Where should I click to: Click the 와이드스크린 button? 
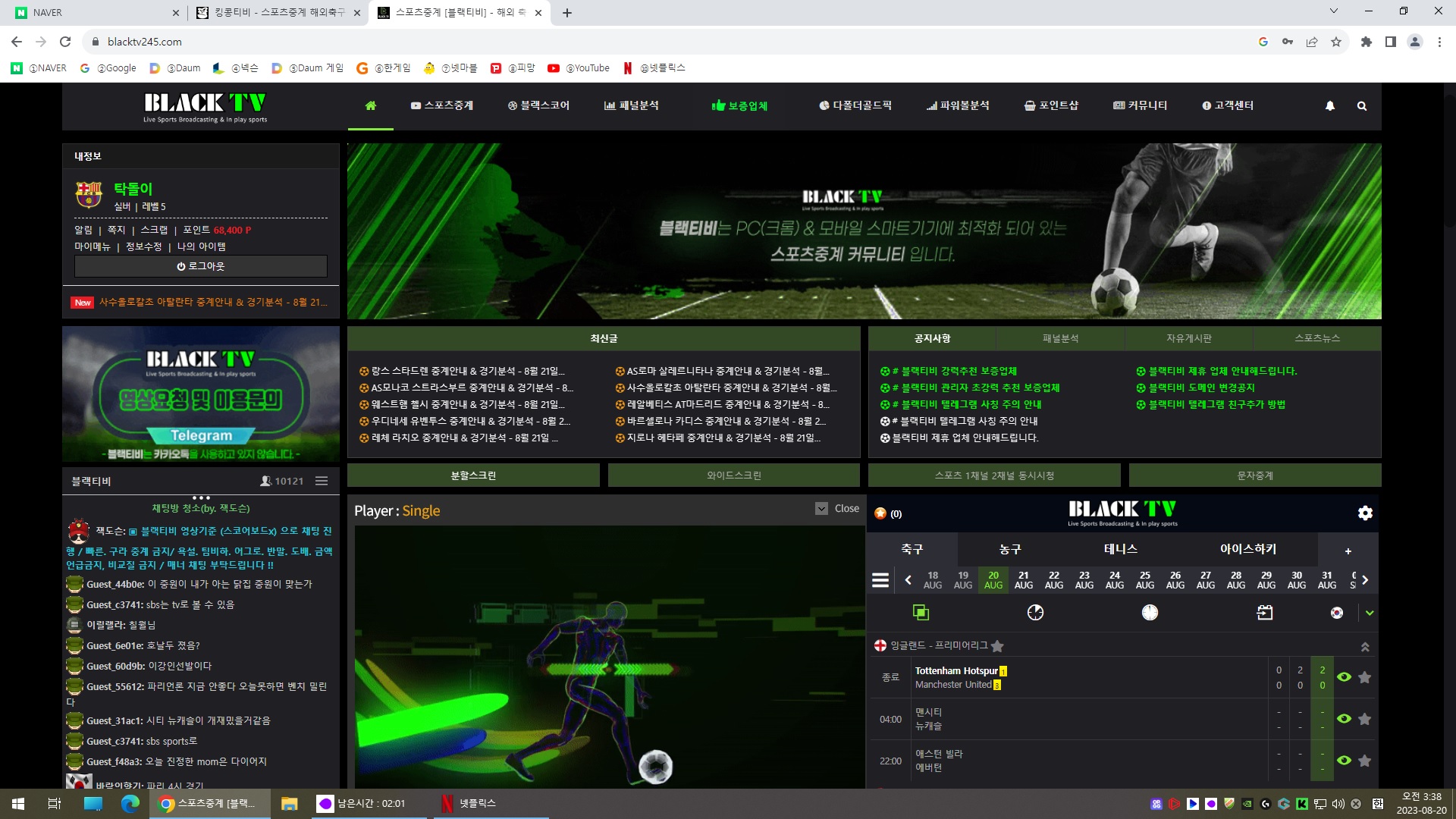733,475
